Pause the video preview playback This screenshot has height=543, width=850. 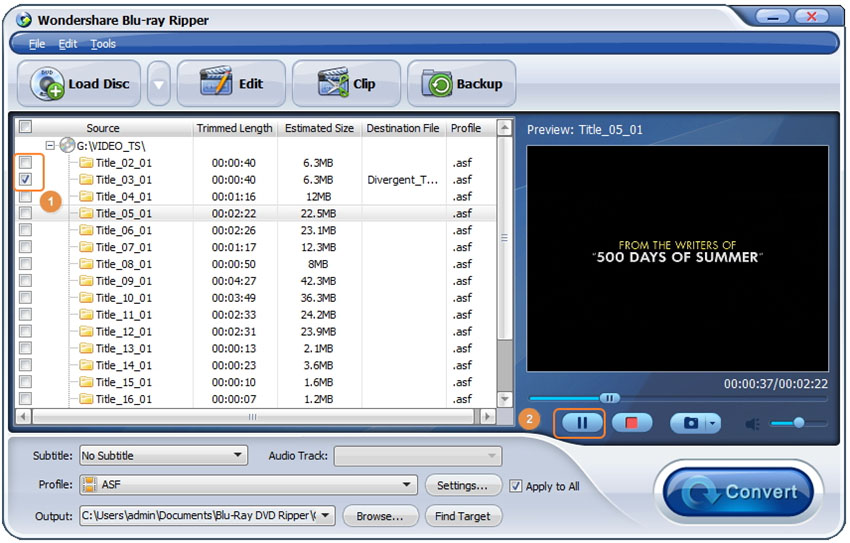pos(581,423)
